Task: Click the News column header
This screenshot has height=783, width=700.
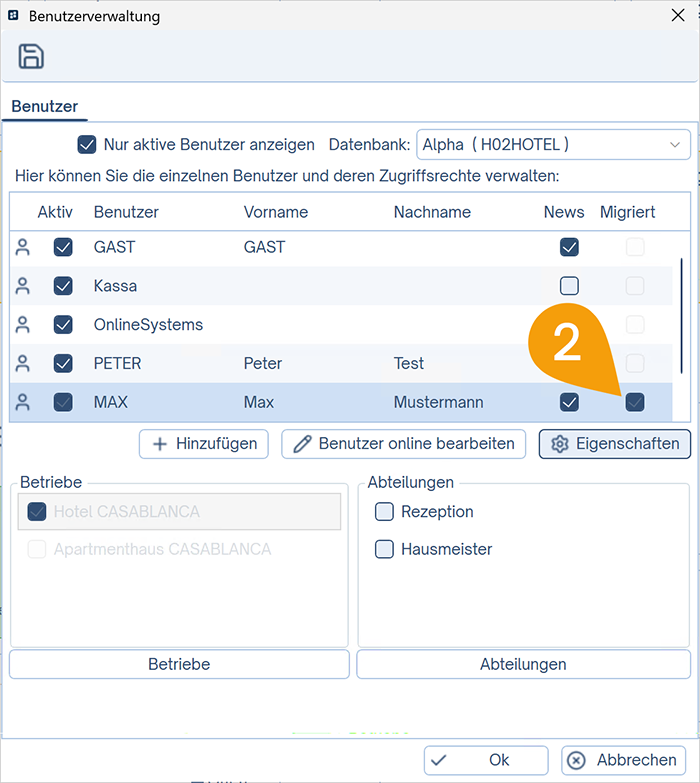Action: [564, 212]
